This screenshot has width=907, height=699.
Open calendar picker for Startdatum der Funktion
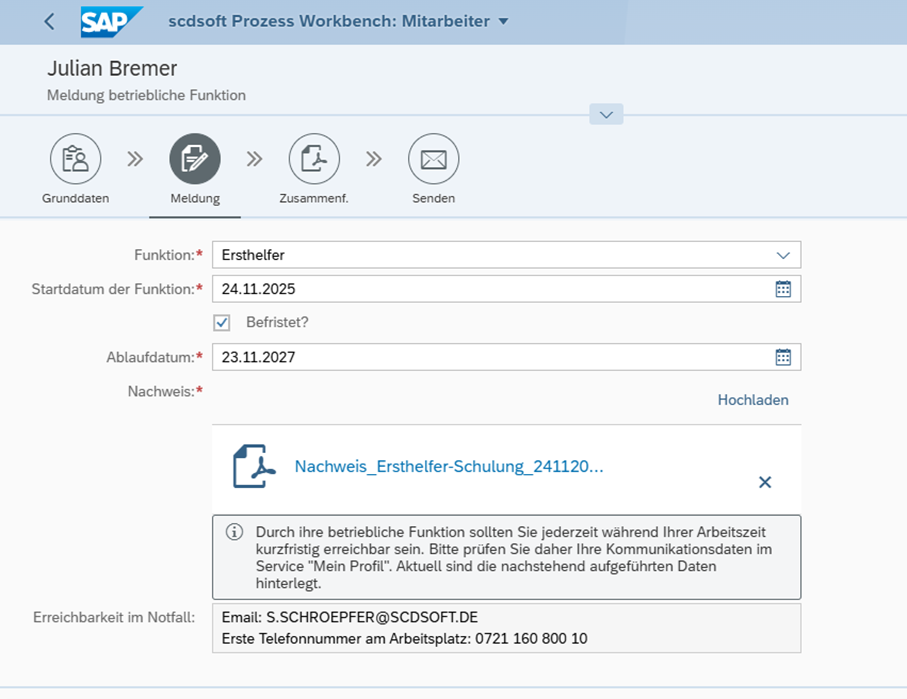coord(783,289)
